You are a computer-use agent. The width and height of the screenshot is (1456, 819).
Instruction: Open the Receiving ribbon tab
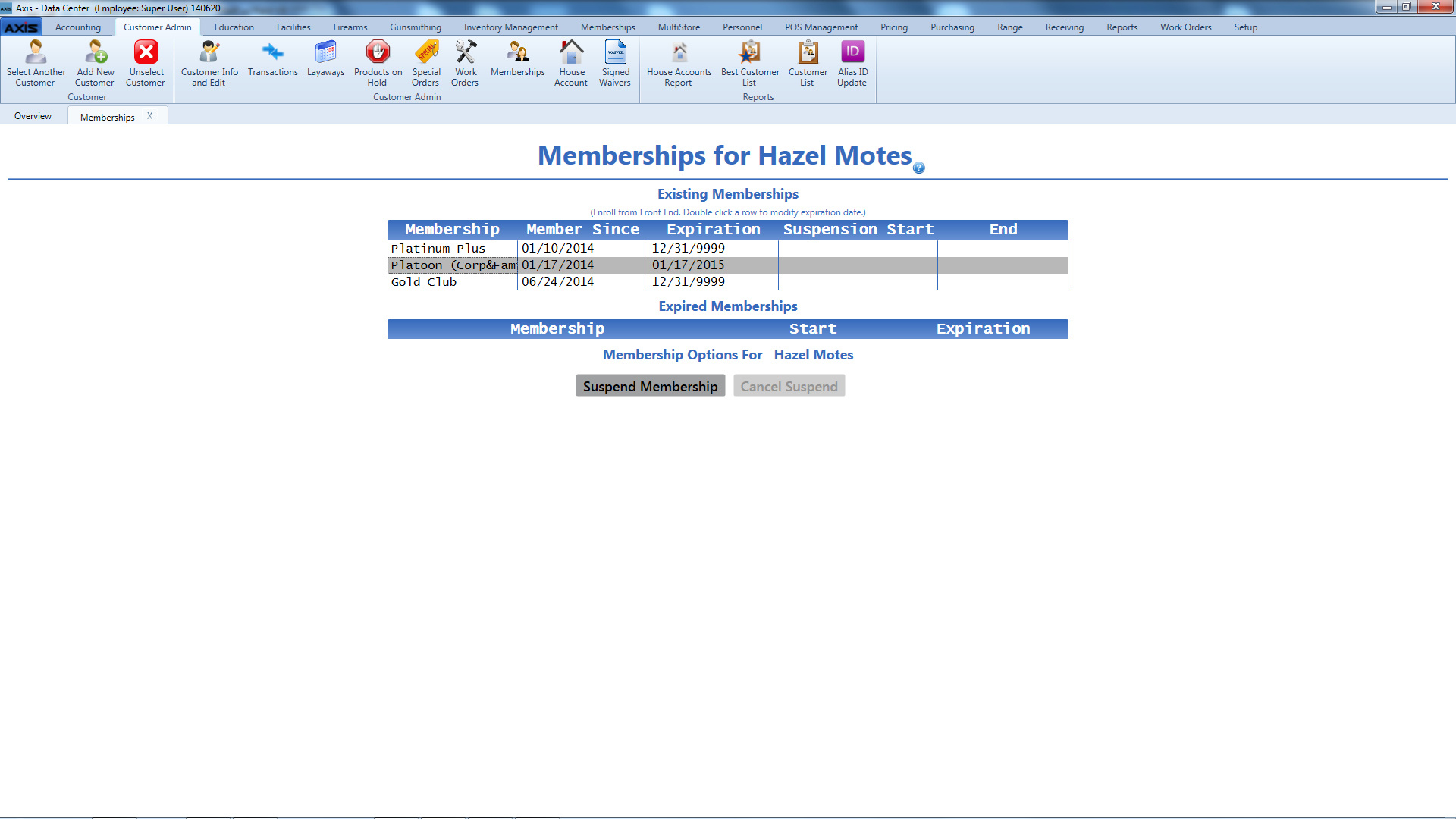[1065, 27]
